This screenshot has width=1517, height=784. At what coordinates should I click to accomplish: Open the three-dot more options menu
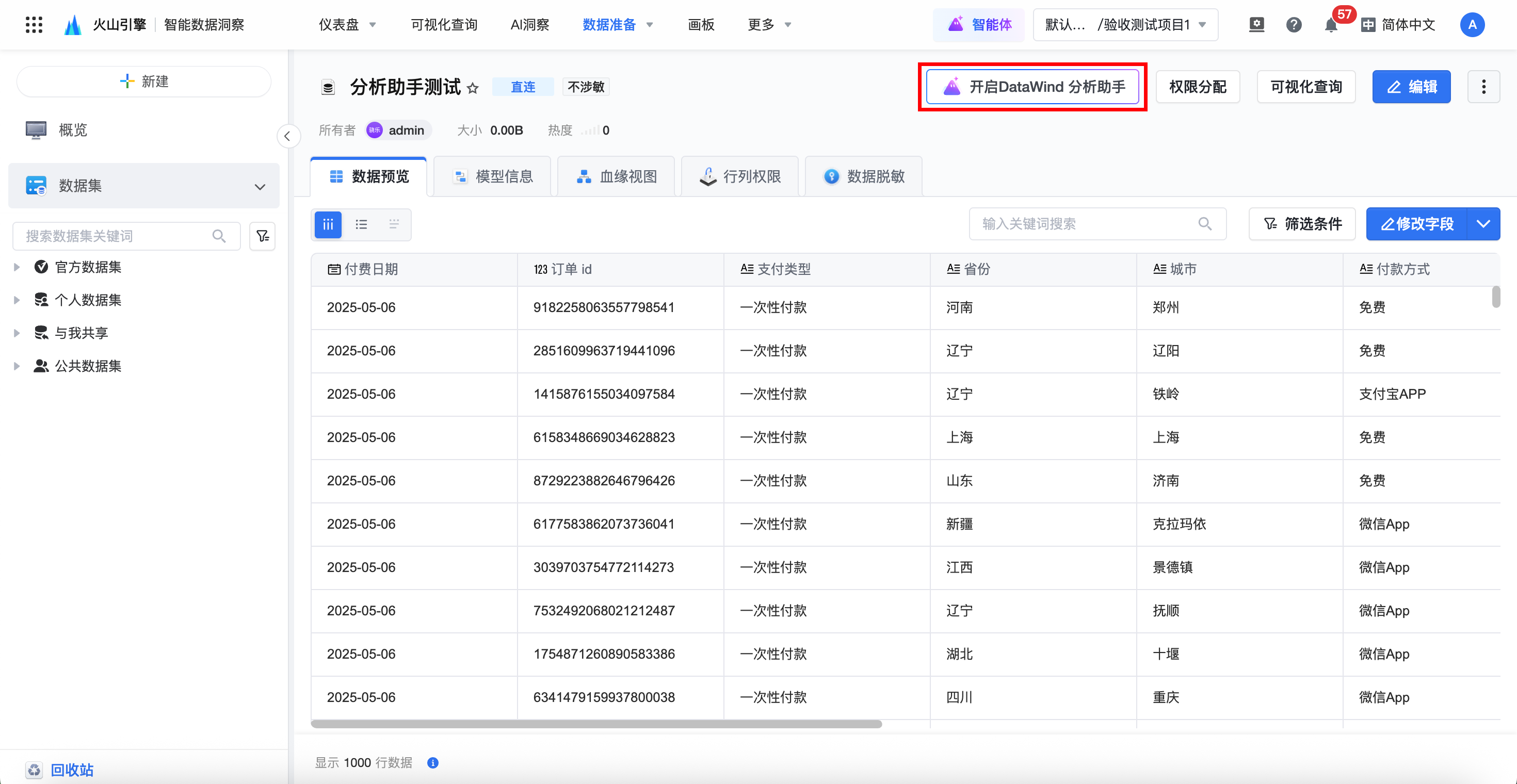pyautogui.click(x=1483, y=87)
